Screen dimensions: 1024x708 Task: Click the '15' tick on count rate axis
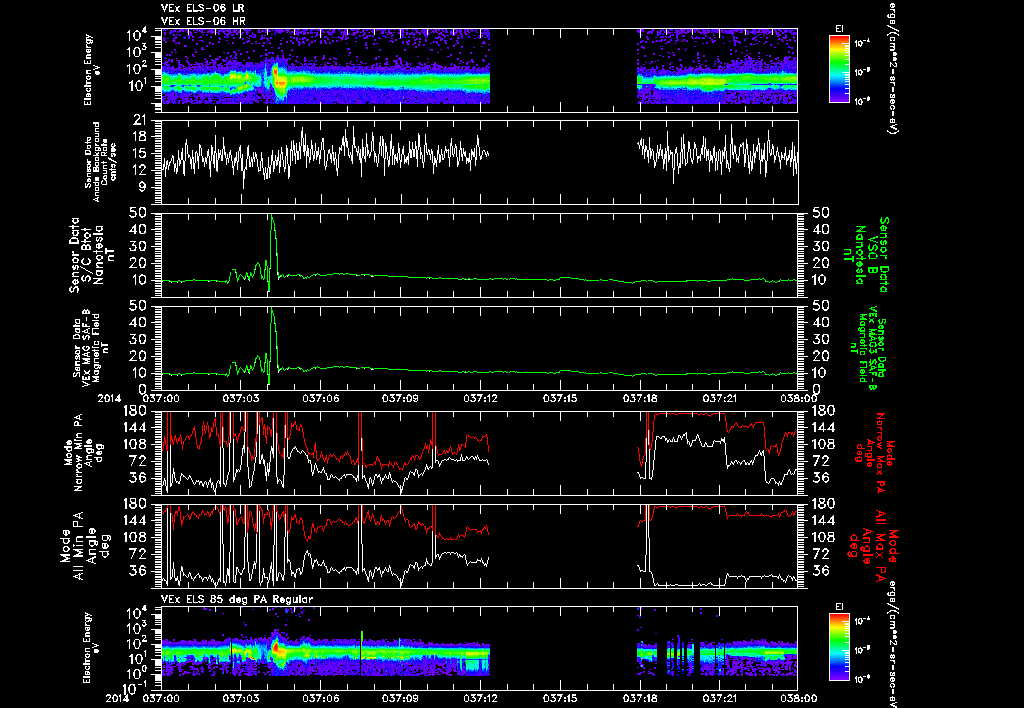pos(140,153)
